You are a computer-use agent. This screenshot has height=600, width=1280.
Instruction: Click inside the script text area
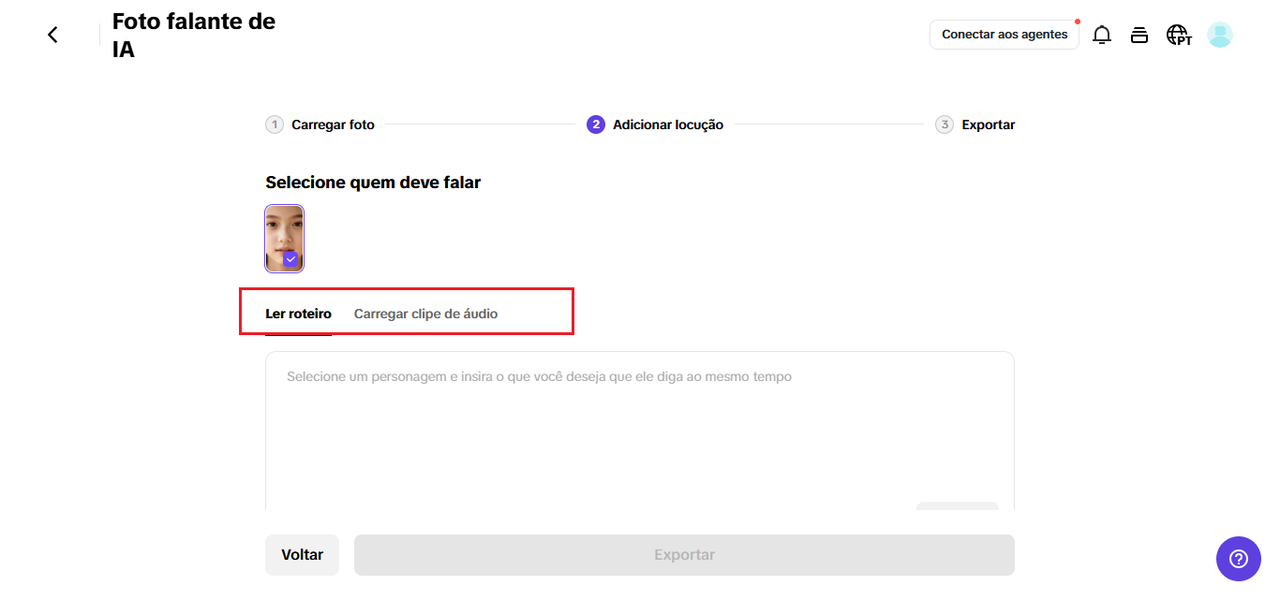pyautogui.click(x=640, y=431)
